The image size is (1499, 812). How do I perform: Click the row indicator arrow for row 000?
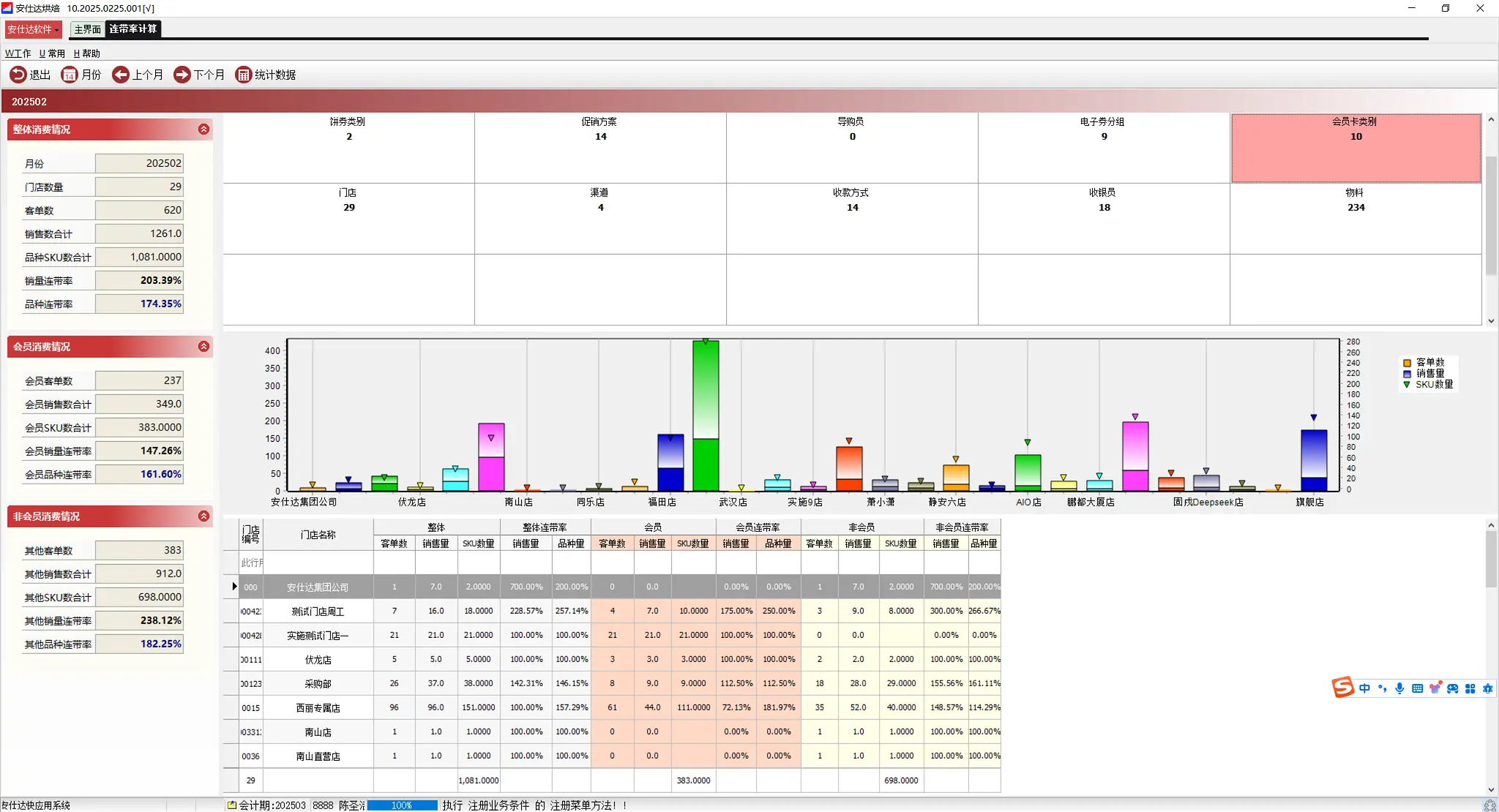click(234, 587)
